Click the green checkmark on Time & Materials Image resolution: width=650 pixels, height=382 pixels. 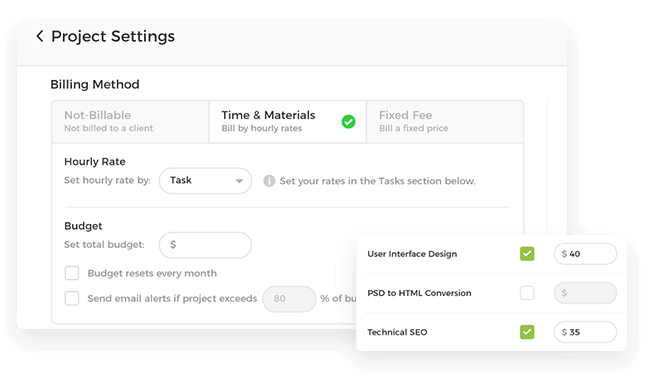348,122
